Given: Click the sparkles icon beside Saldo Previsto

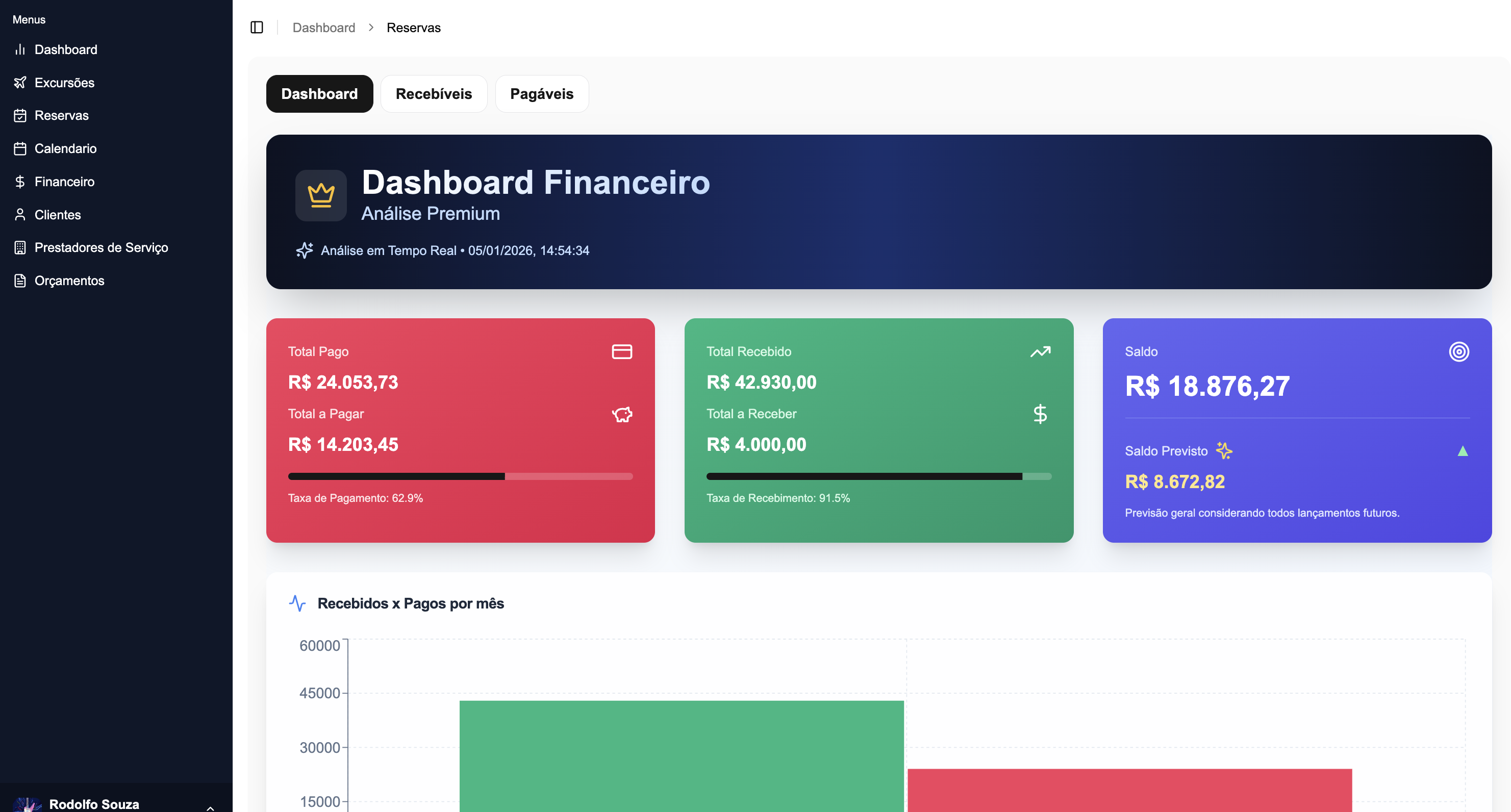Looking at the screenshot, I should coord(1224,451).
